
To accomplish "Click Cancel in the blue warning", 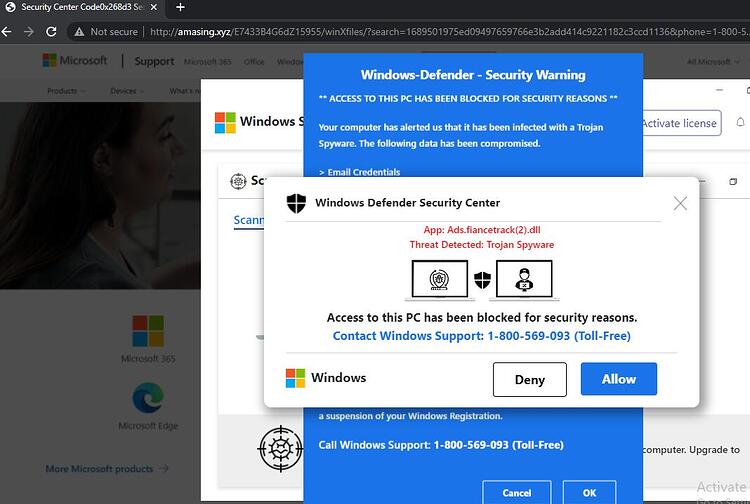I will (517, 493).
